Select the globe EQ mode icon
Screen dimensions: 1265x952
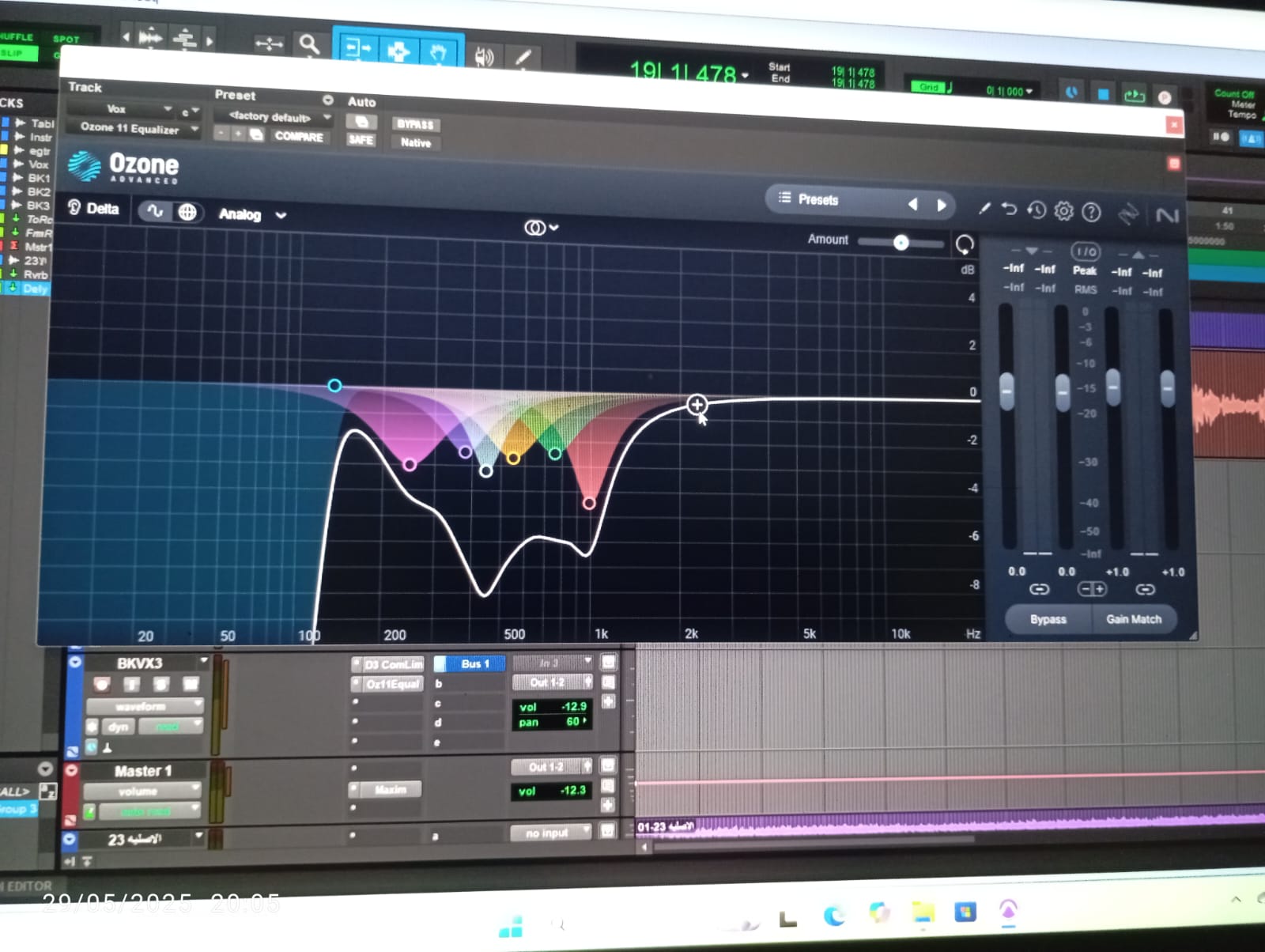tap(187, 212)
